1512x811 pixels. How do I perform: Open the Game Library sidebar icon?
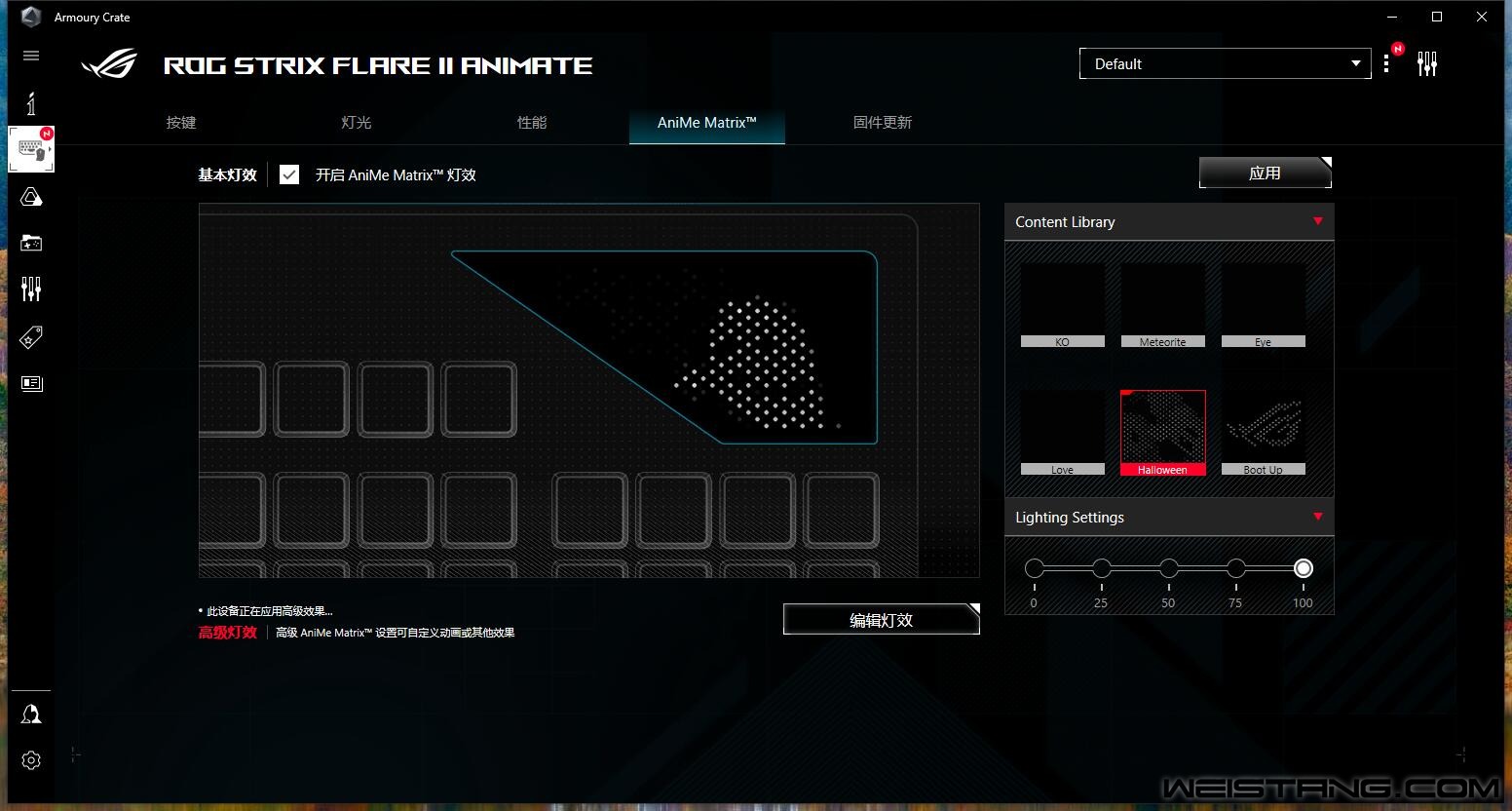(x=31, y=243)
